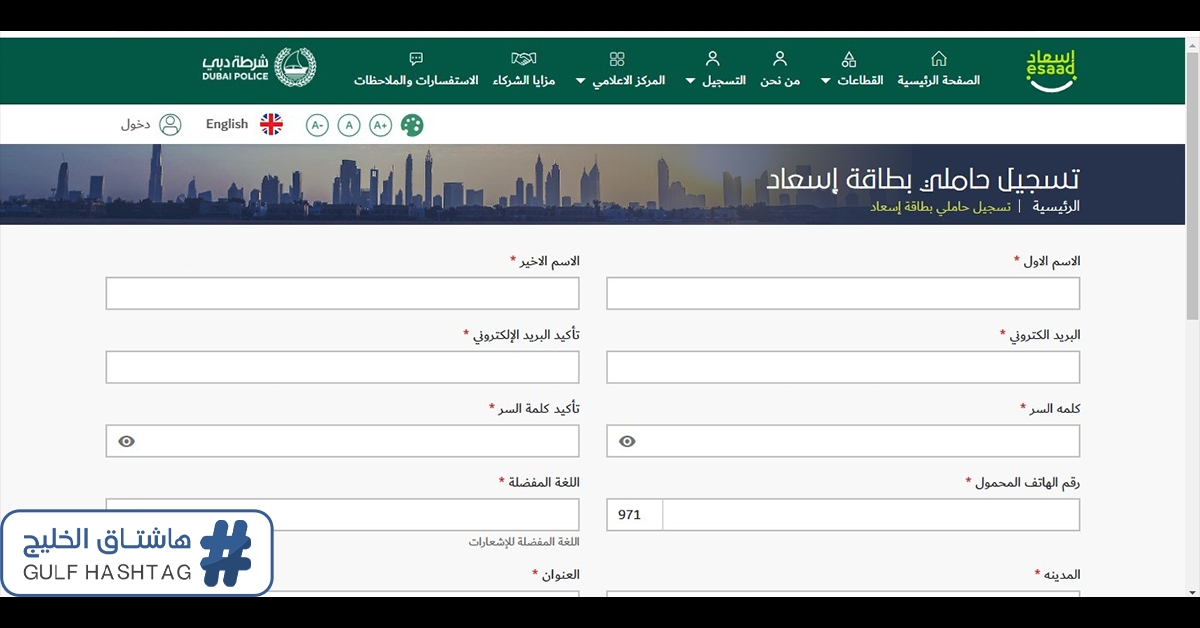The height and width of the screenshot is (628, 1200).
Task: Switch the site language to English
Action: [227, 125]
